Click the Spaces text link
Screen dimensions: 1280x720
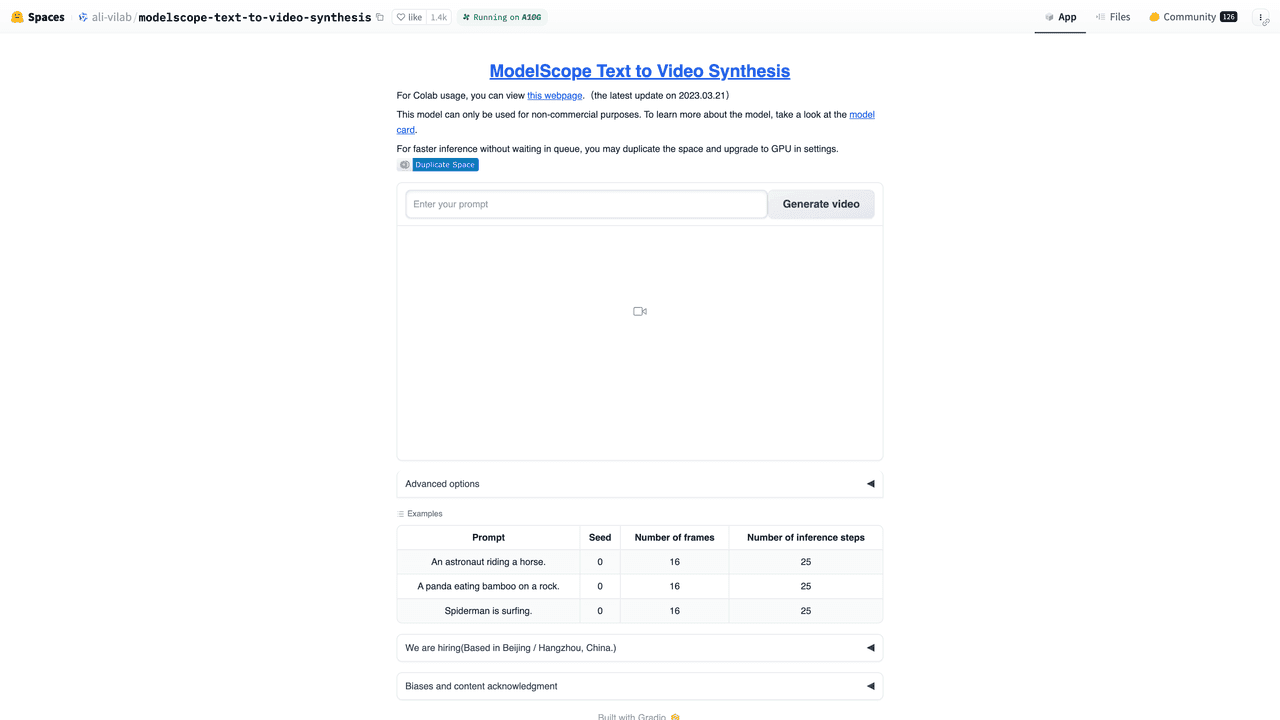click(x=46, y=17)
